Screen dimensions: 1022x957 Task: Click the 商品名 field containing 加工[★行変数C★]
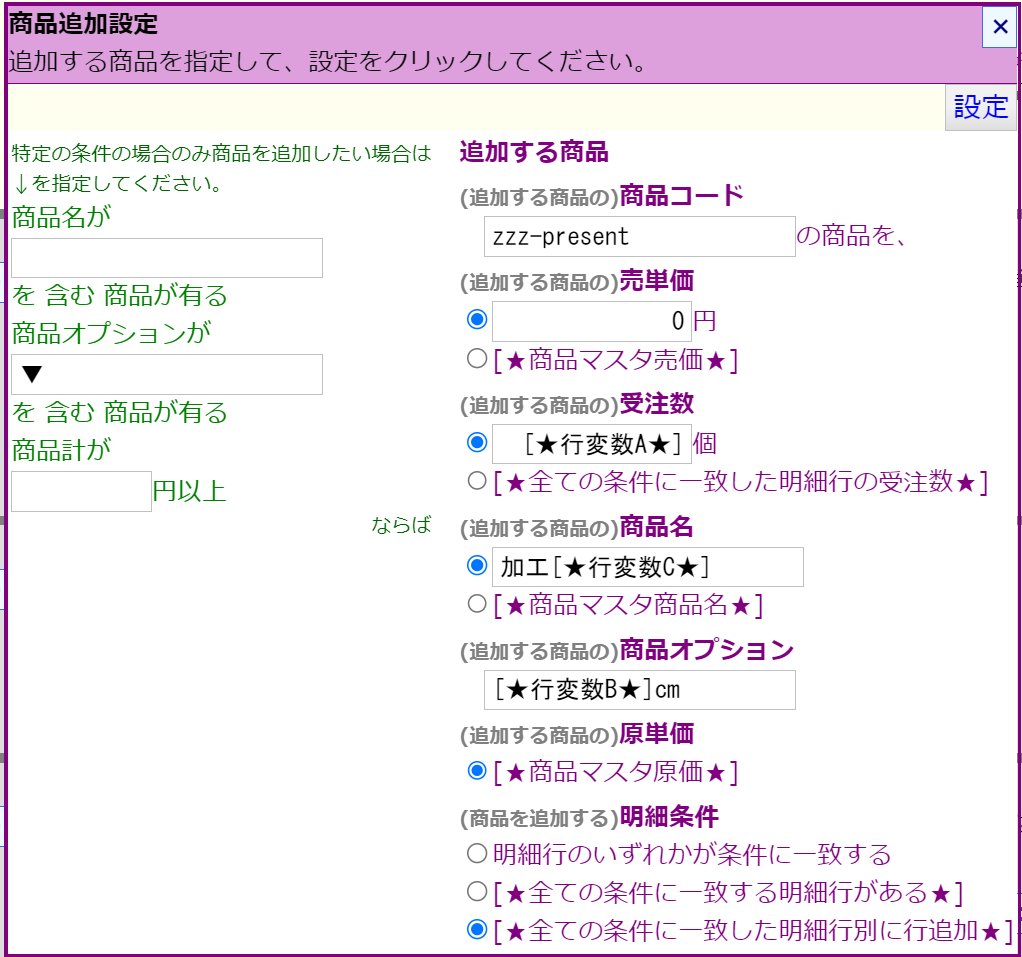click(647, 567)
